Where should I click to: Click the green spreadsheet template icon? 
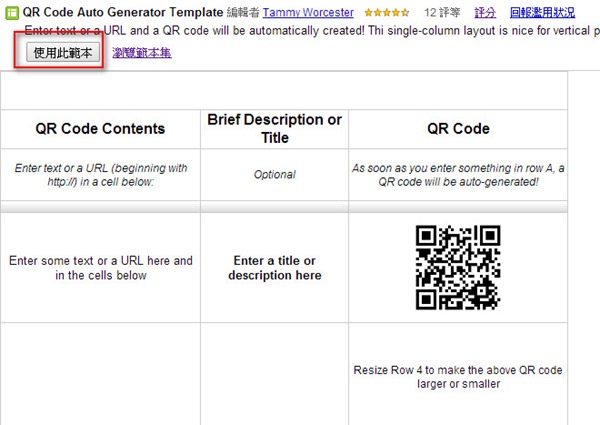tap(12, 13)
